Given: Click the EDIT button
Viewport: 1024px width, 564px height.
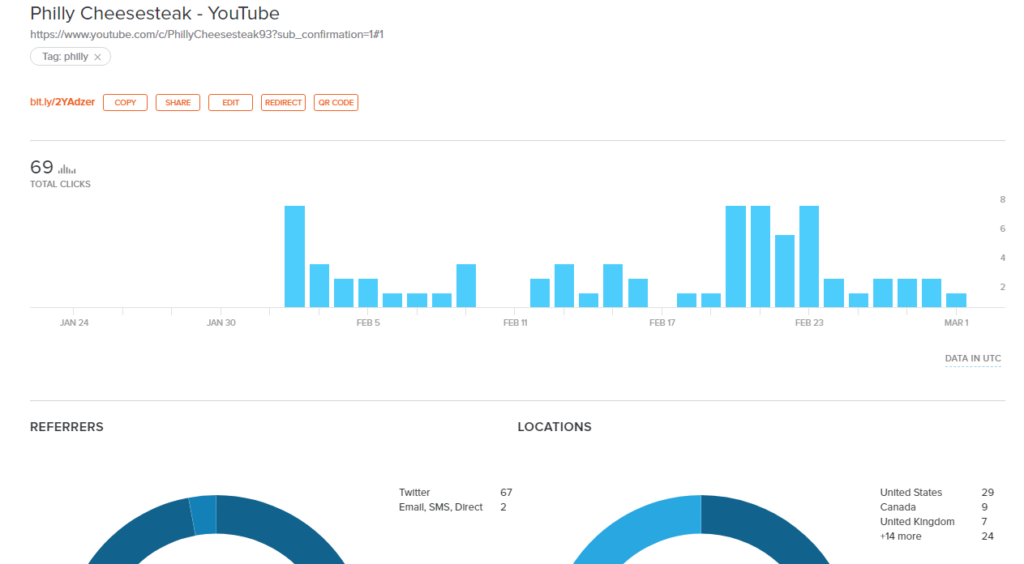Looking at the screenshot, I should point(231,102).
